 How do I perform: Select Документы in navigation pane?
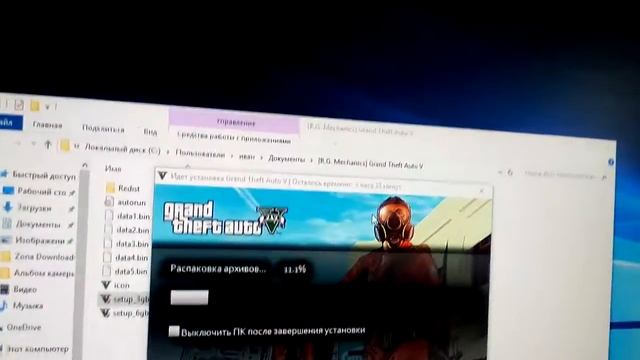pos(38,224)
